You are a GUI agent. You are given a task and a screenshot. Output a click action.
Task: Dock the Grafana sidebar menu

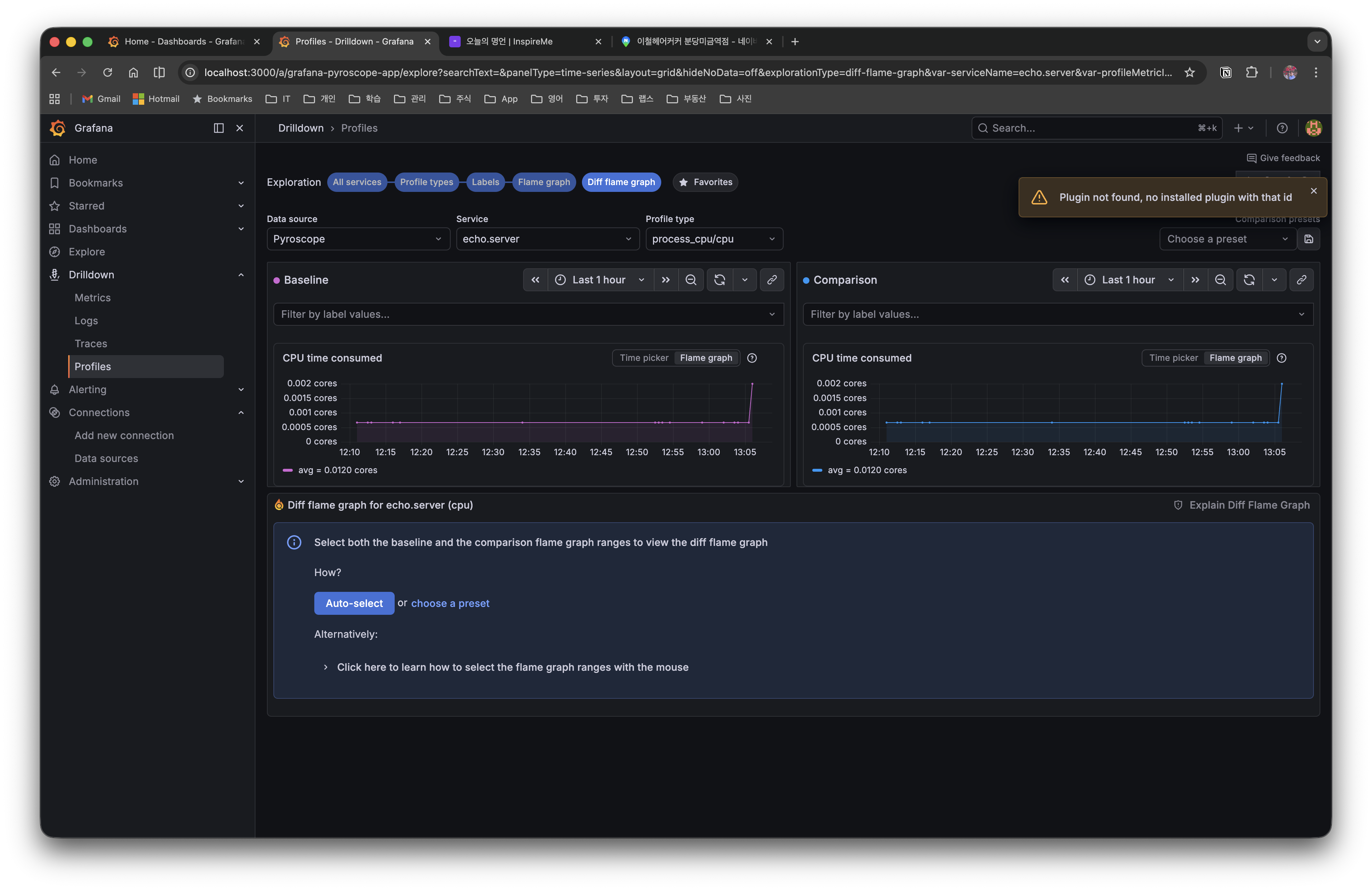(219, 128)
